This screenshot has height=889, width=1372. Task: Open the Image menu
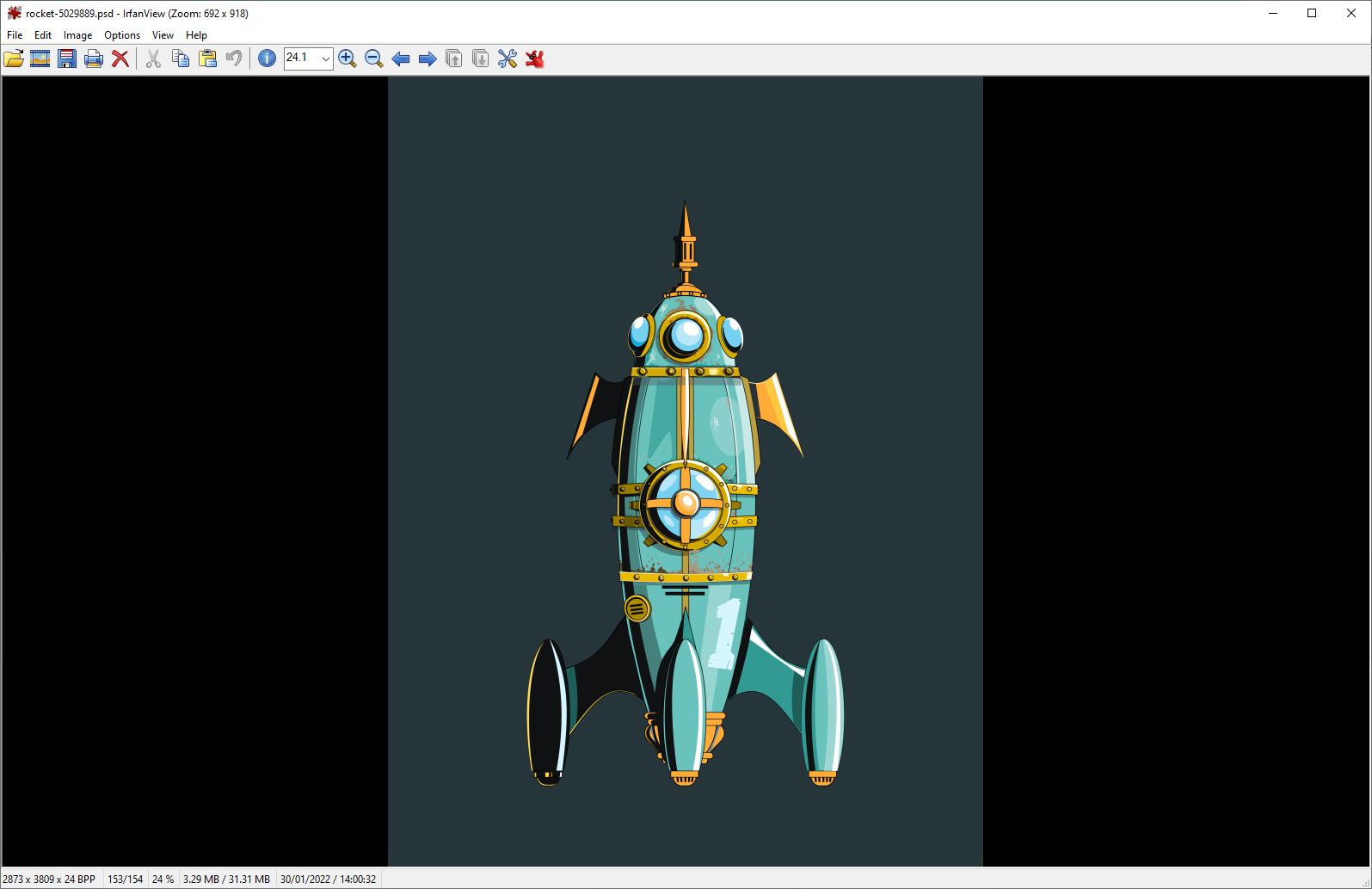click(x=77, y=35)
